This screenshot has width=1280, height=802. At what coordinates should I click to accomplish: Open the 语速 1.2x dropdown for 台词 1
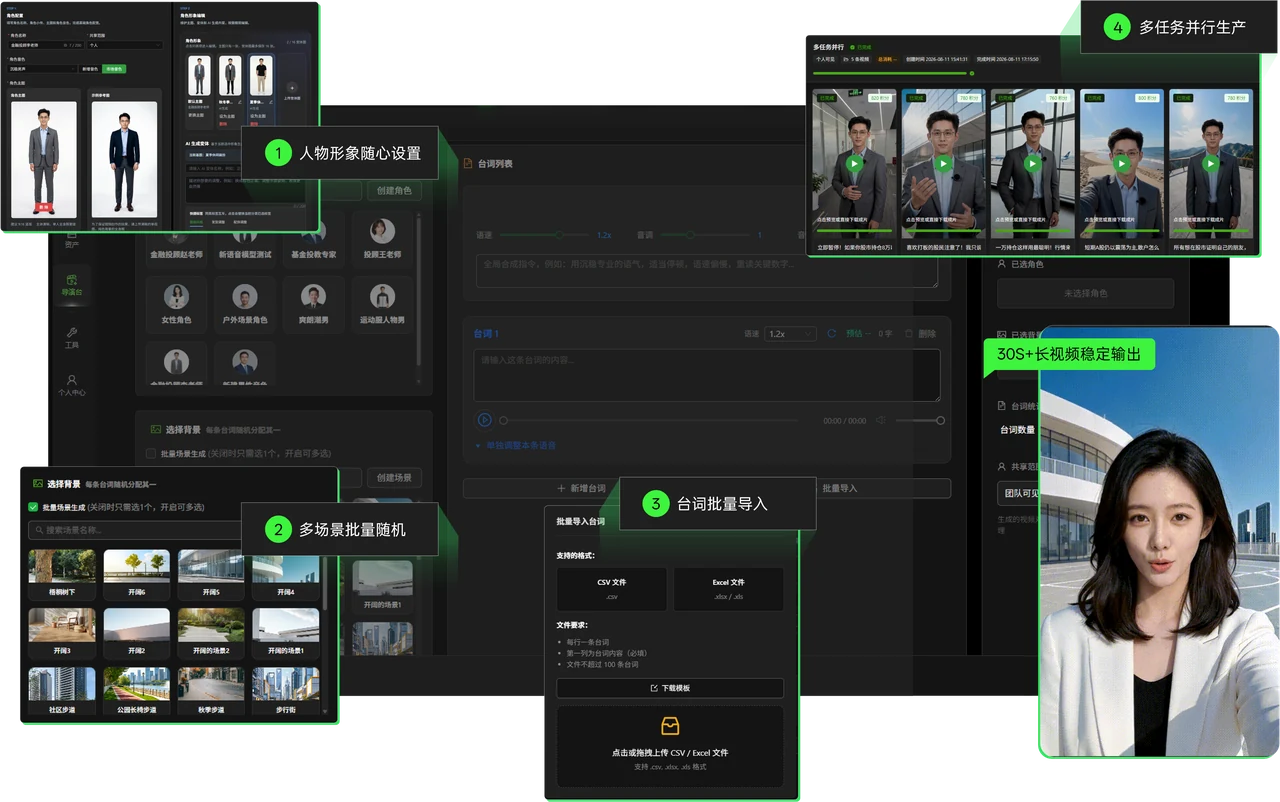[790, 334]
